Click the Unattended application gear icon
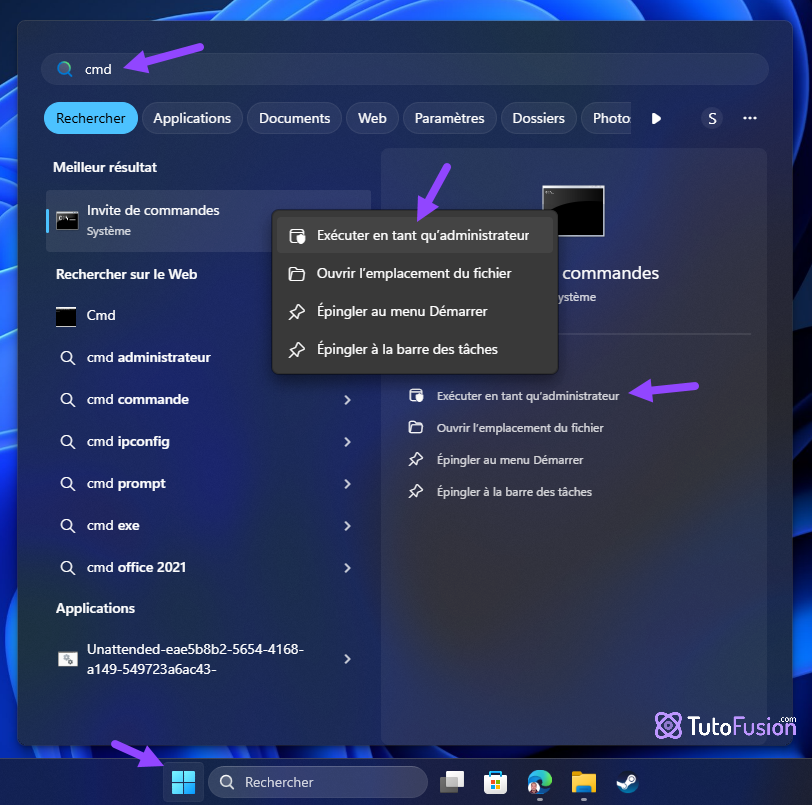 [67, 659]
